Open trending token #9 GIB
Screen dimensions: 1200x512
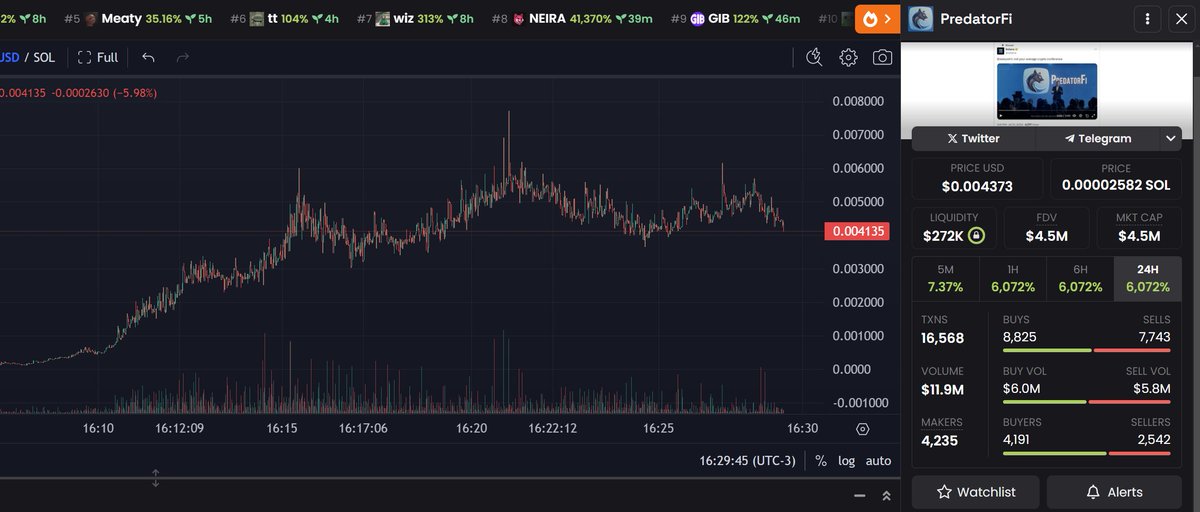click(735, 19)
